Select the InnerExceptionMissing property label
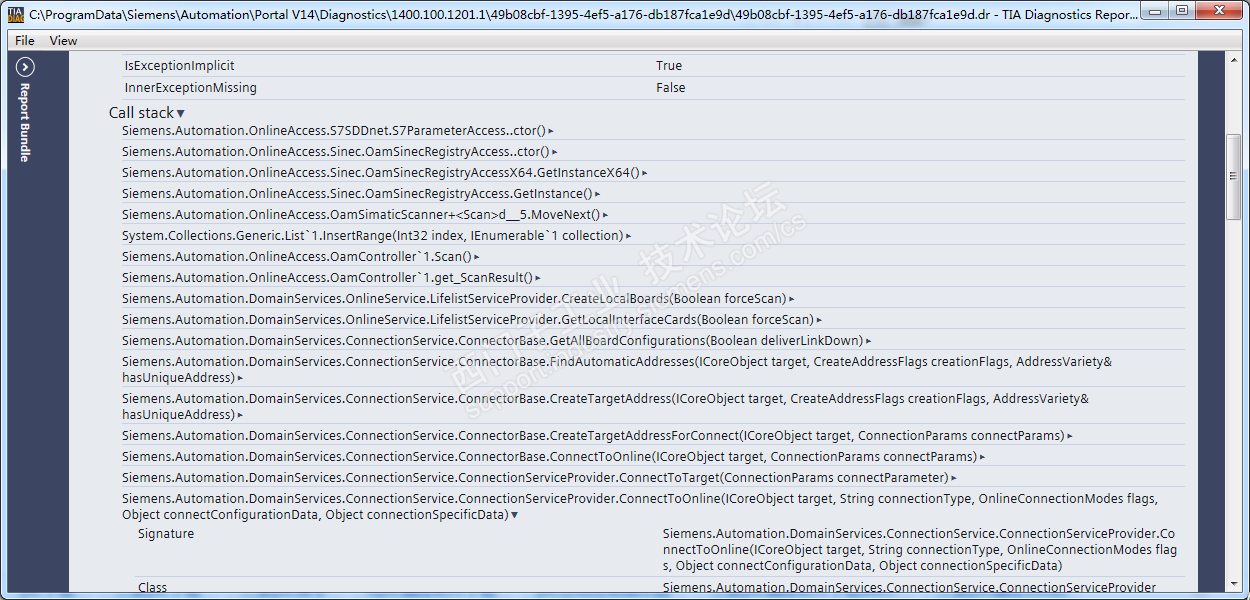 pyautogui.click(x=190, y=88)
